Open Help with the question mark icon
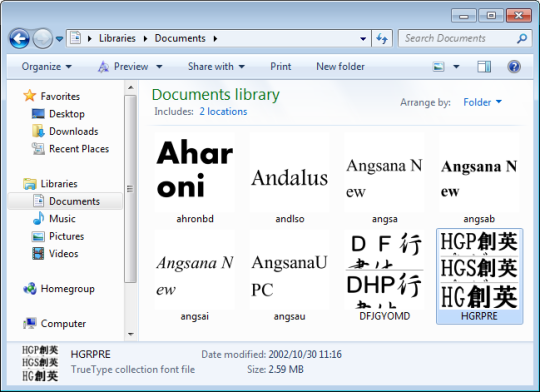 pyautogui.click(x=514, y=66)
